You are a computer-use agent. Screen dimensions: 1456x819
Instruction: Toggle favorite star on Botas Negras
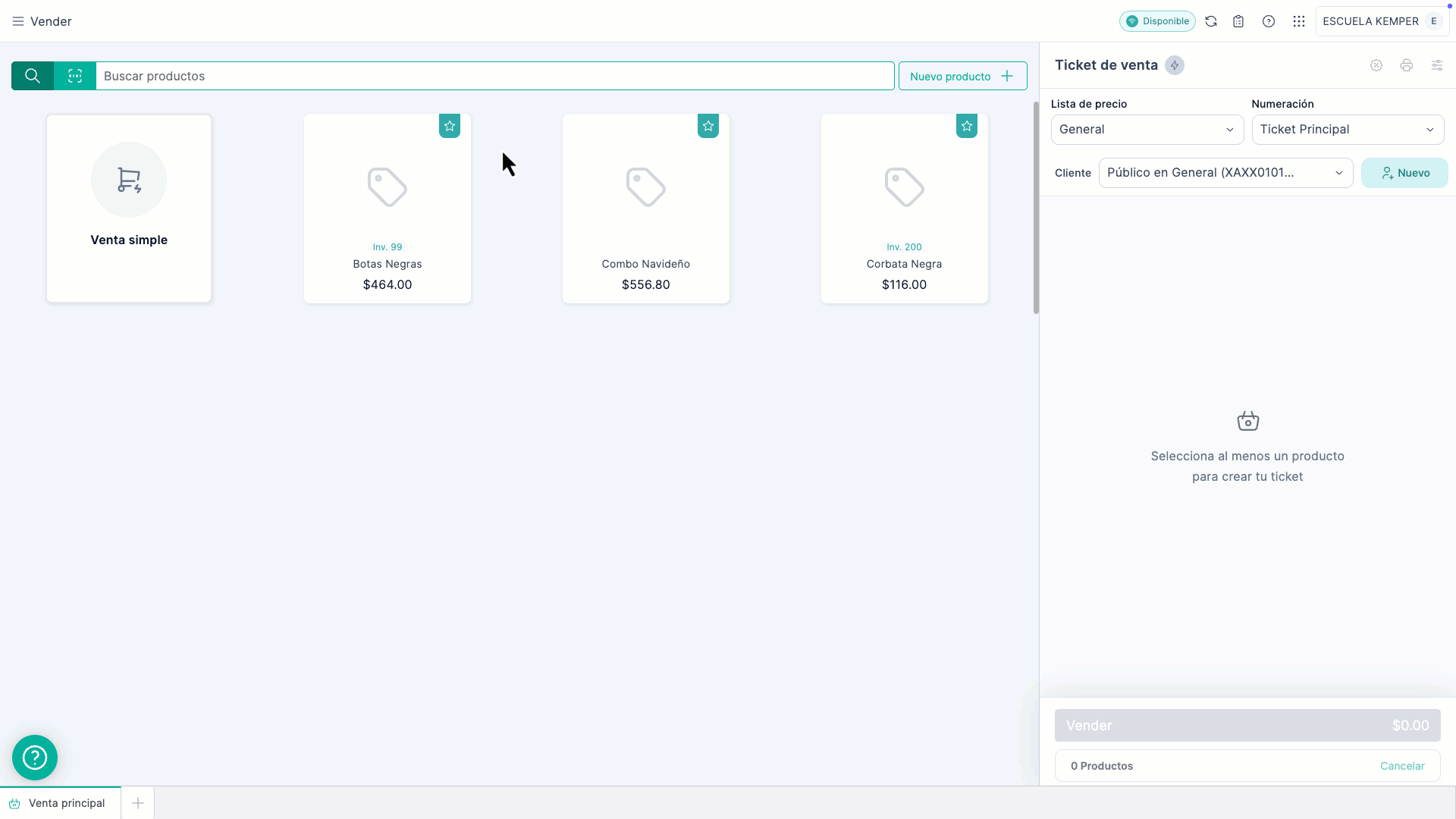tap(450, 126)
